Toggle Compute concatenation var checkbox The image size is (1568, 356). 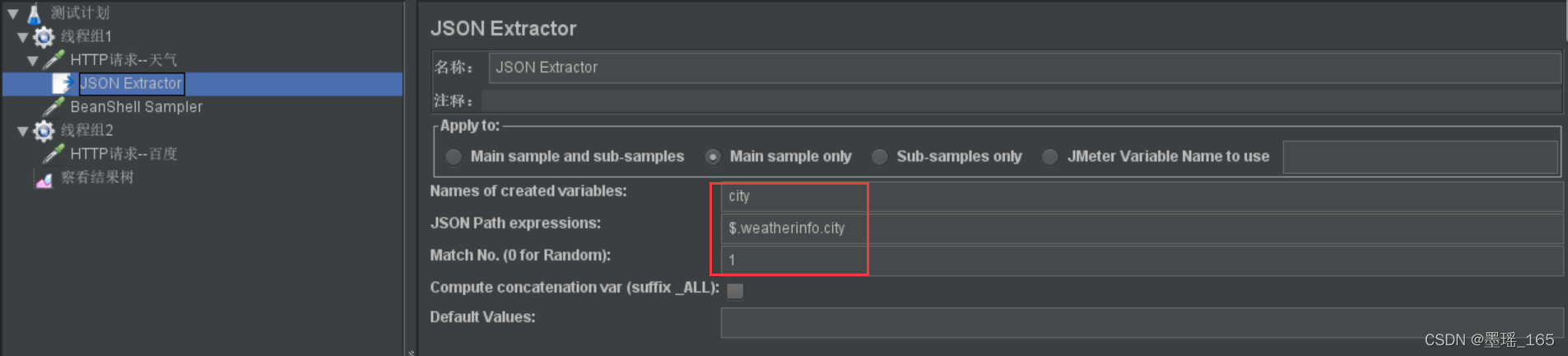735,290
